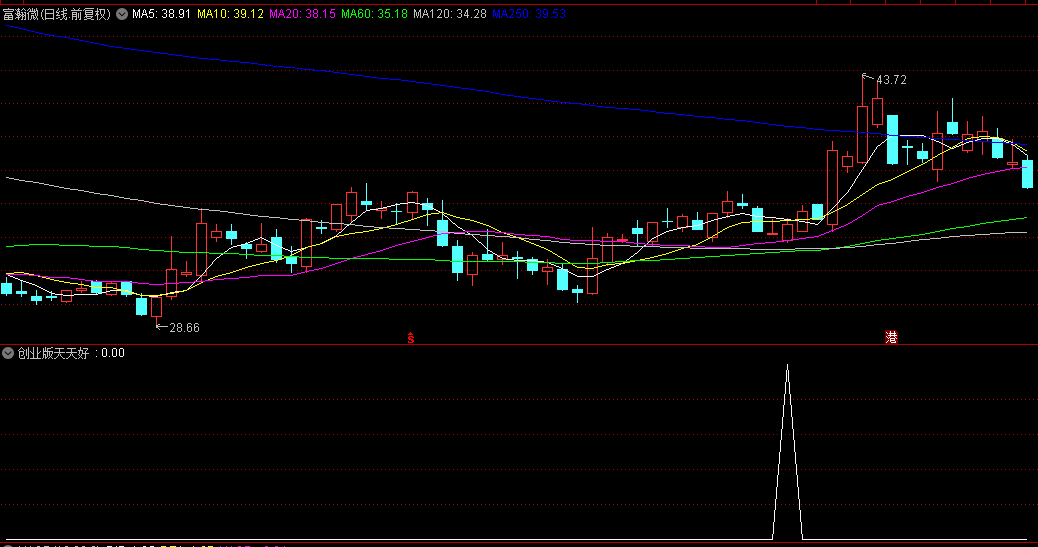Click the 创业版天天好 : 0.00 indicator label
Viewport: 1038px width, 547px height.
71,353
